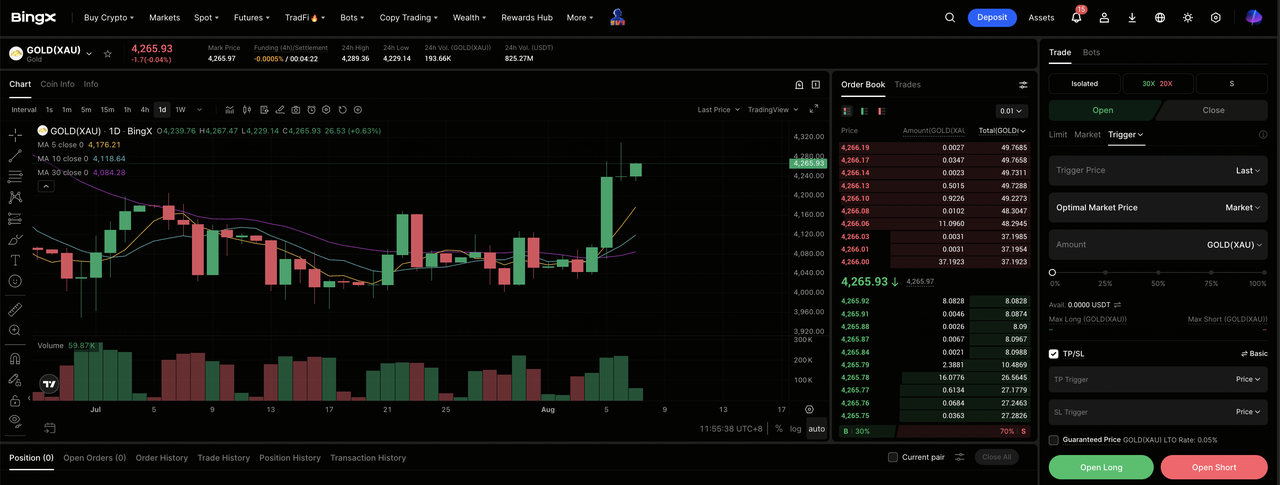Open notifications bell with 15 badge
The width and height of the screenshot is (1280, 485).
(x=1077, y=17)
